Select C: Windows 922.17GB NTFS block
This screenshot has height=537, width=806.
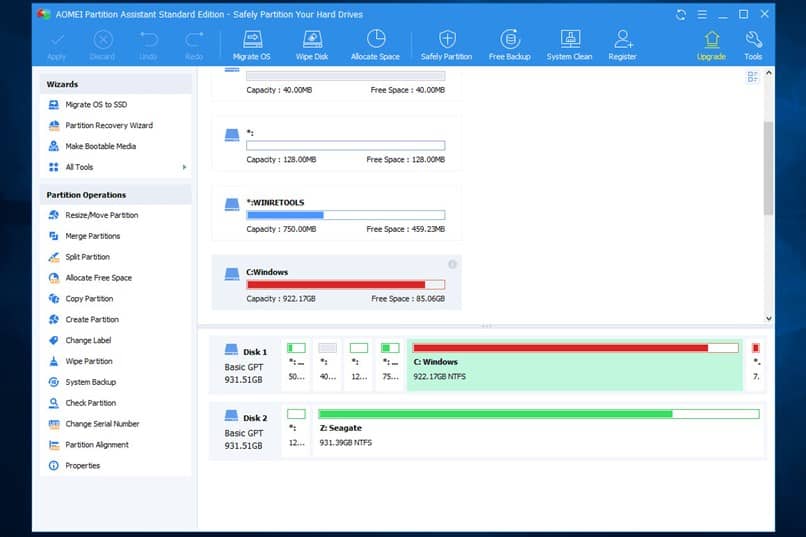tap(575, 365)
